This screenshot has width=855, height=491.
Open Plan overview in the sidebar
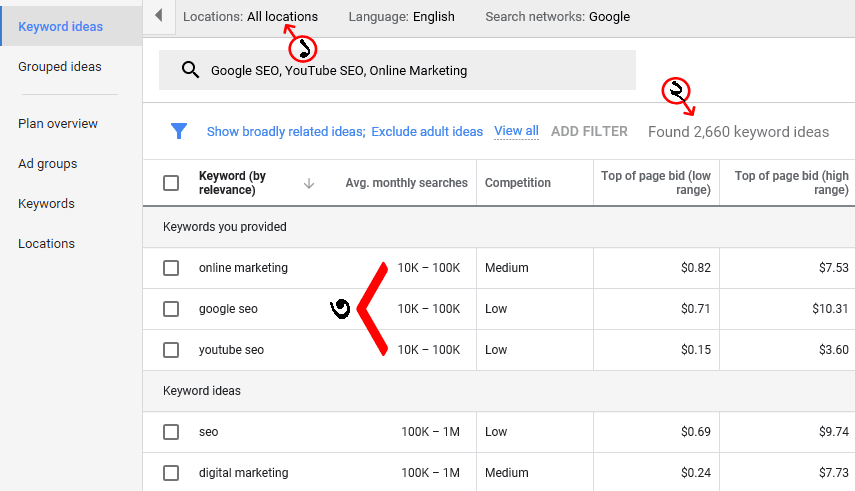(58, 124)
